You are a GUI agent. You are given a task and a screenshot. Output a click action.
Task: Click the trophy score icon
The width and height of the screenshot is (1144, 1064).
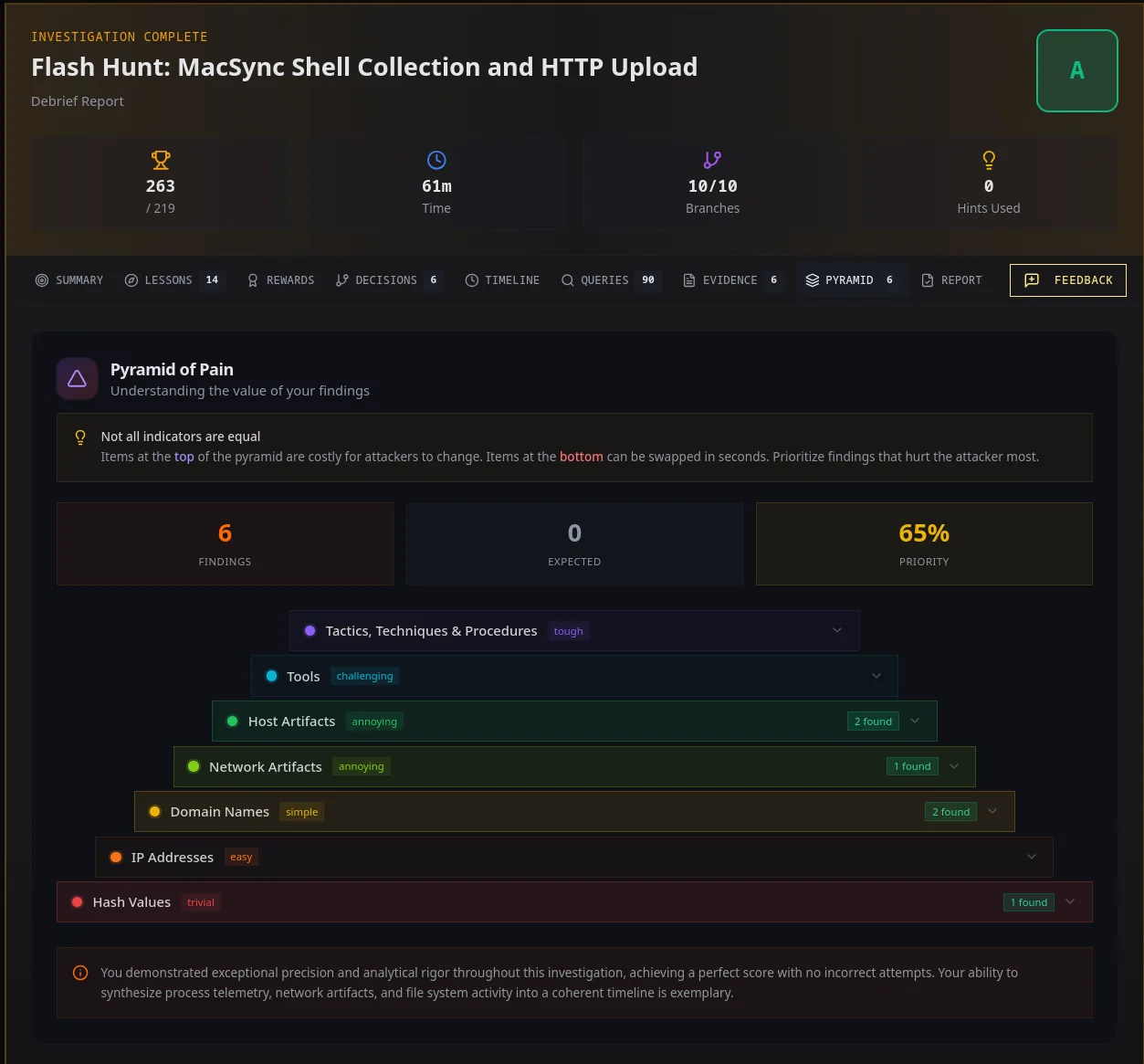(x=161, y=160)
